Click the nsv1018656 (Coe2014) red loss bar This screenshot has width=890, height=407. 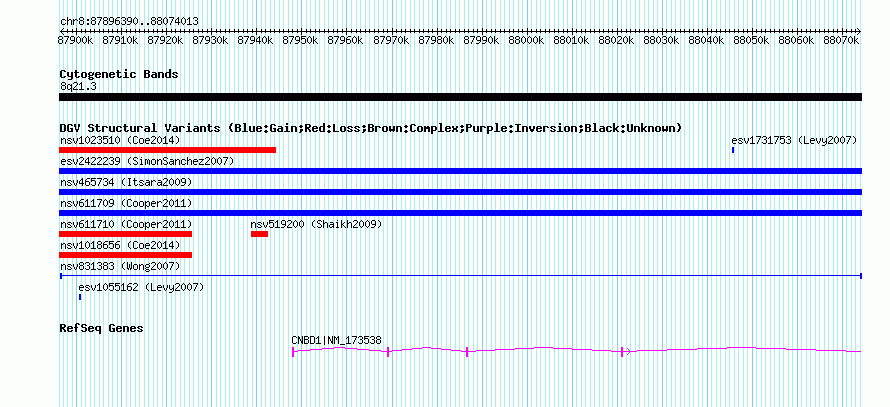(125, 255)
